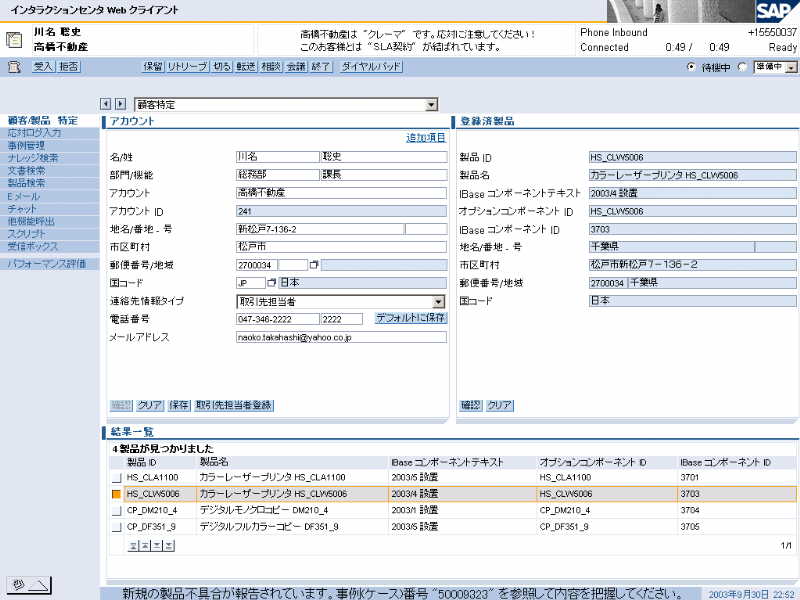Screen dimensions: 800x600
Task: Select 顧客/製品 特定 in left navigation
Action: (x=43, y=120)
